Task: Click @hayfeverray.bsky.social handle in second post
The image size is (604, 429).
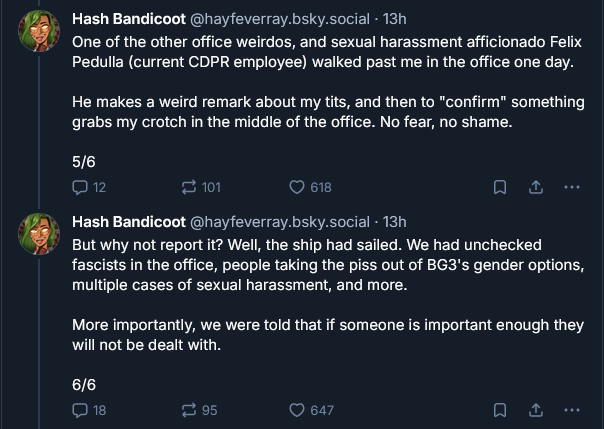Action: [279, 221]
